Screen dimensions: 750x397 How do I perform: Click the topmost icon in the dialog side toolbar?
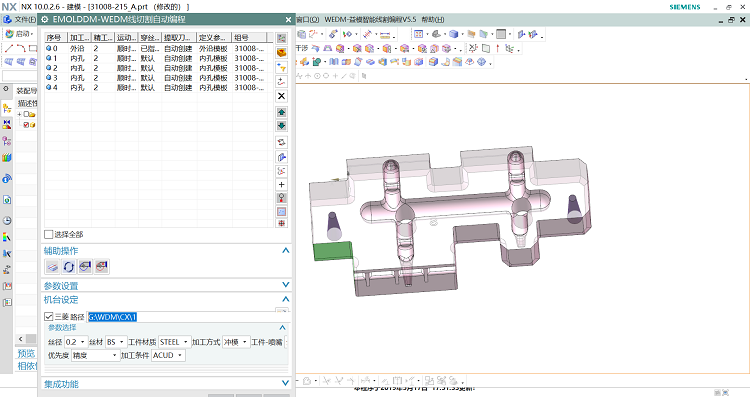pos(281,38)
